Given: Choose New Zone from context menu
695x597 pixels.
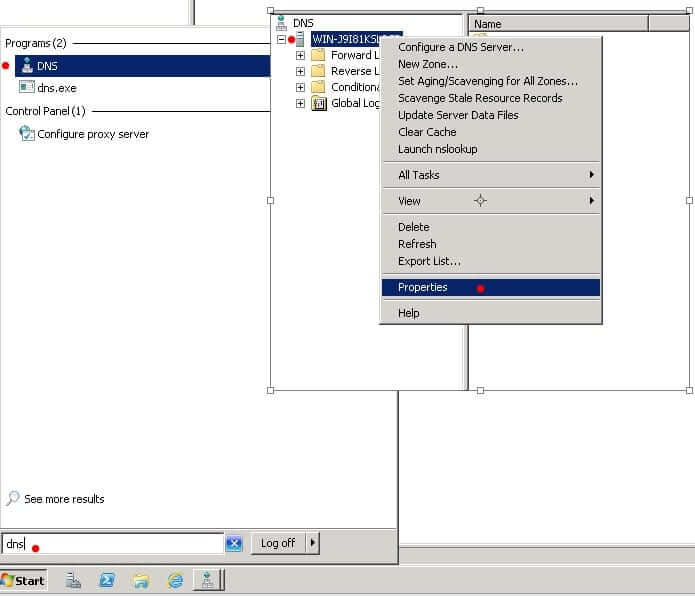Looking at the screenshot, I should tap(491, 64).
